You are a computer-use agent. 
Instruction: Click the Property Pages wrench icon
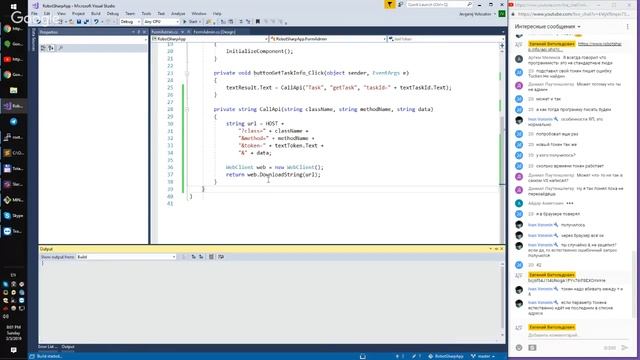61,48
